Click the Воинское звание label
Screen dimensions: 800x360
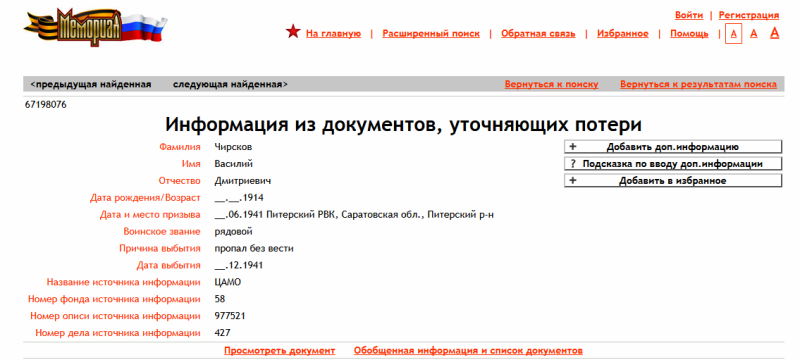162,232
